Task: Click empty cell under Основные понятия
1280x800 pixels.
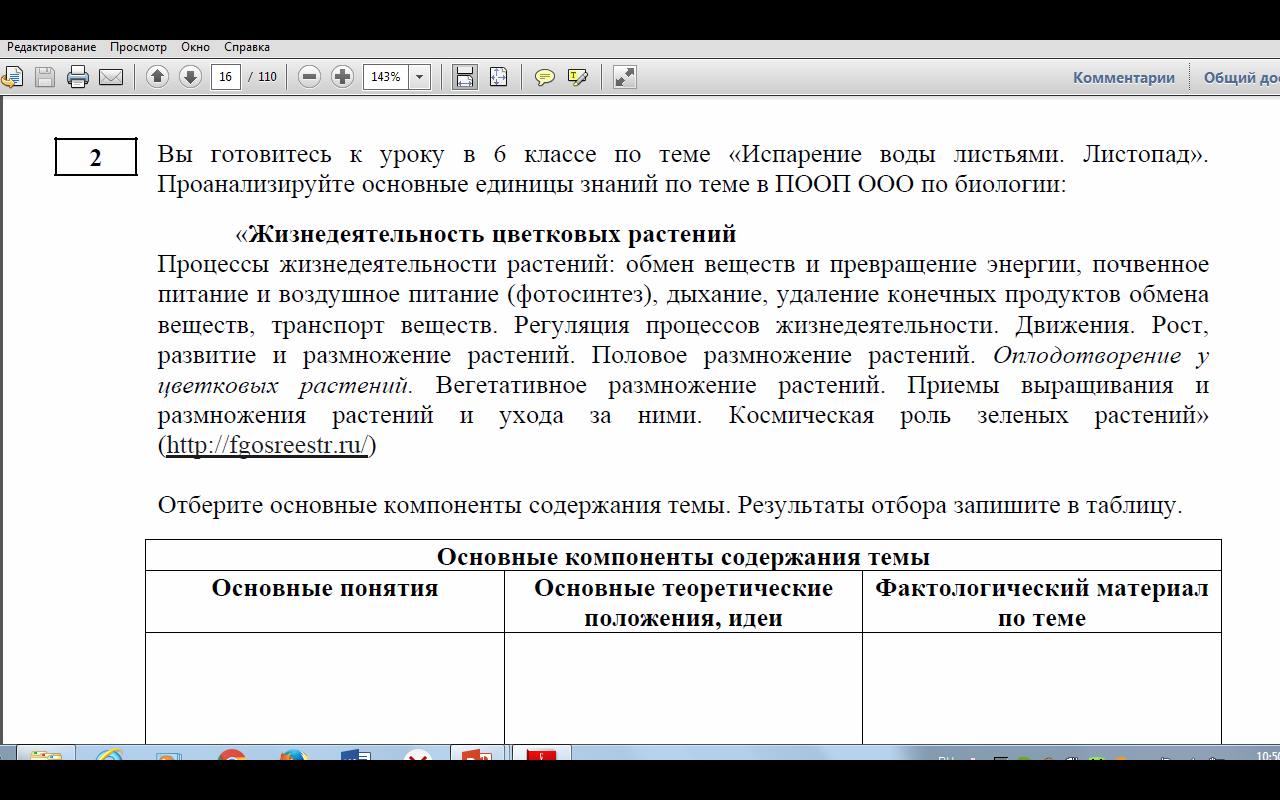Action: pyautogui.click(x=325, y=688)
